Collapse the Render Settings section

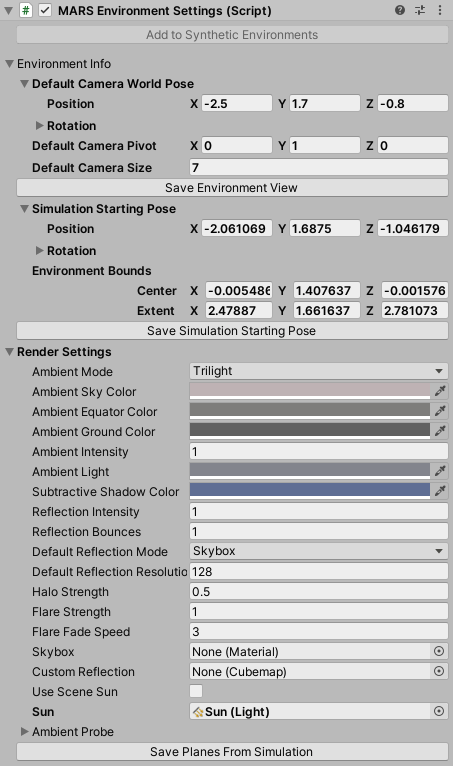pyautogui.click(x=9, y=352)
